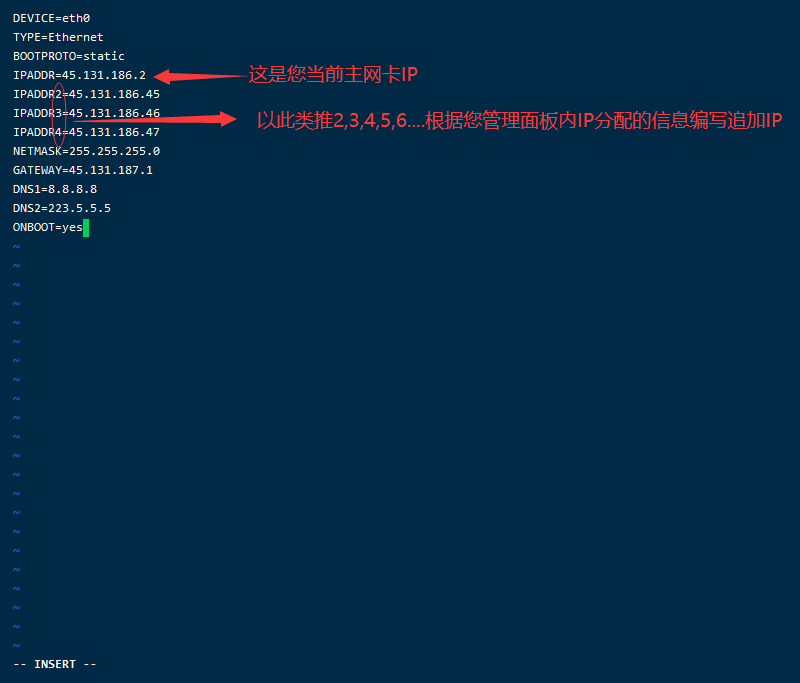Click the red annotation about main NIC IP

tap(333, 75)
